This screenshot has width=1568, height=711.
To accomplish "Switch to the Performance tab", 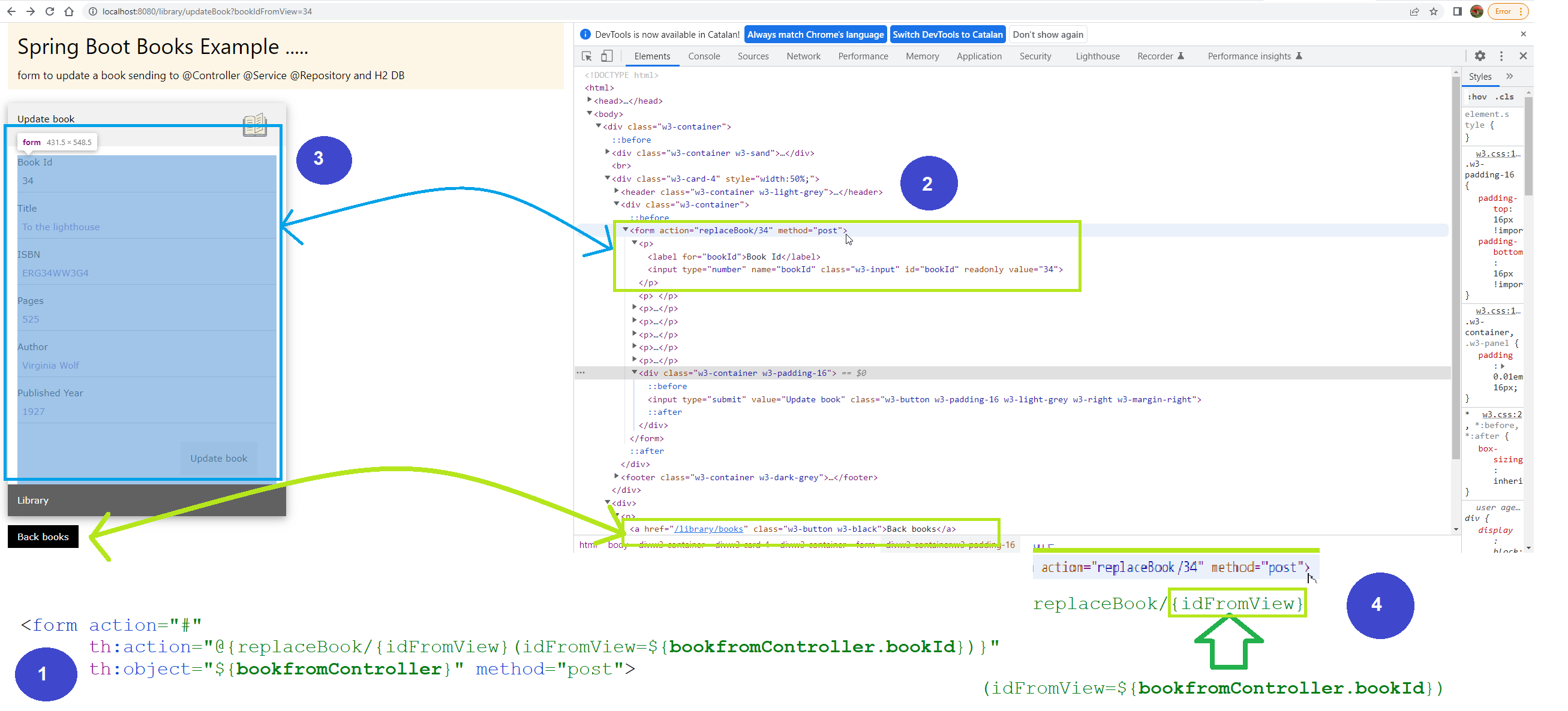I will pyautogui.click(x=863, y=56).
